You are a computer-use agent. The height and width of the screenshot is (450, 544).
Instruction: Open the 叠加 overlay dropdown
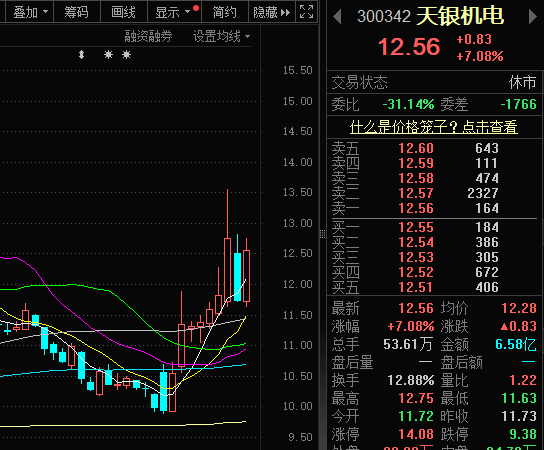click(30, 12)
